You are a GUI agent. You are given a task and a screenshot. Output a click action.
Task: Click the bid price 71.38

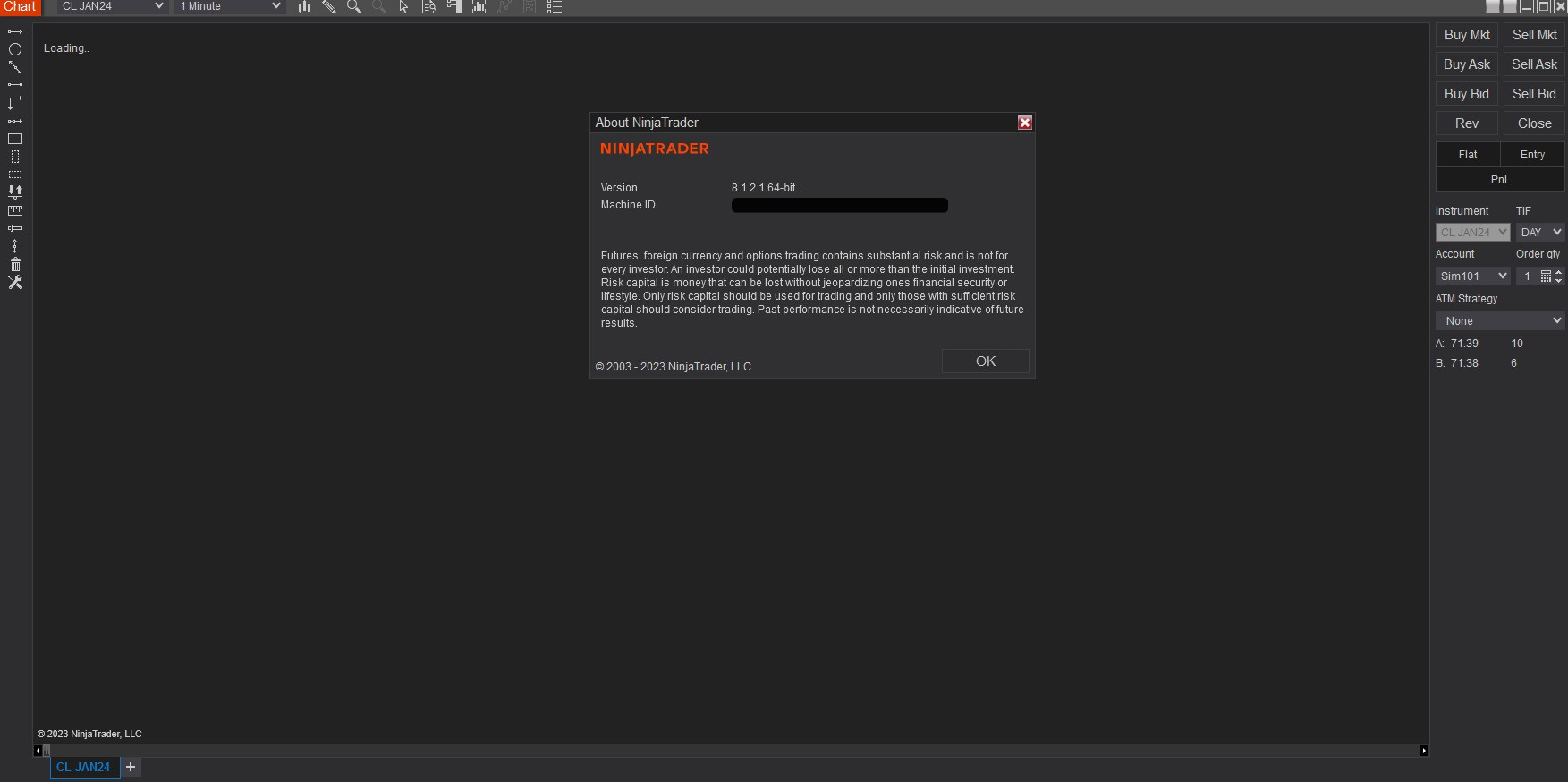click(x=1464, y=363)
